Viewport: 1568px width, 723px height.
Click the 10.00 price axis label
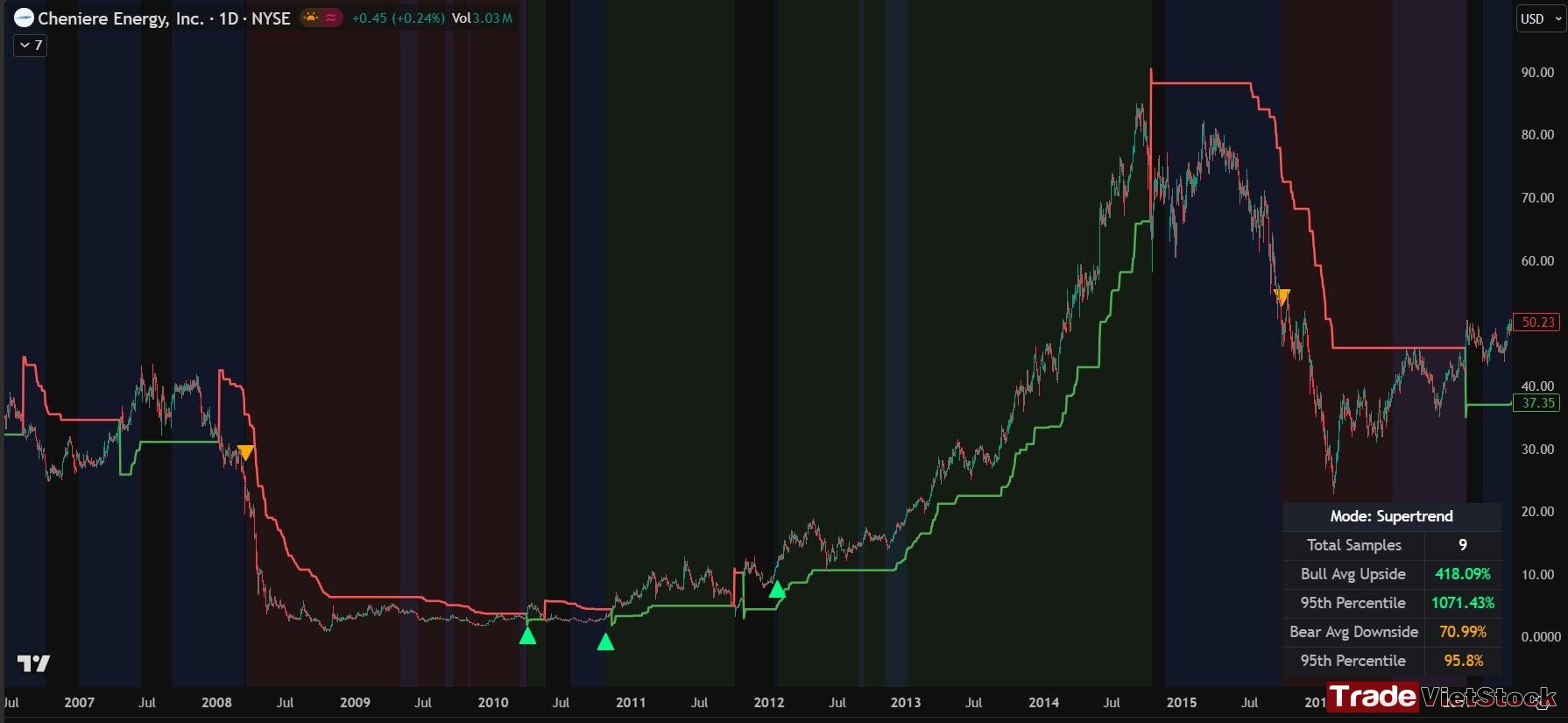pyautogui.click(x=1537, y=575)
